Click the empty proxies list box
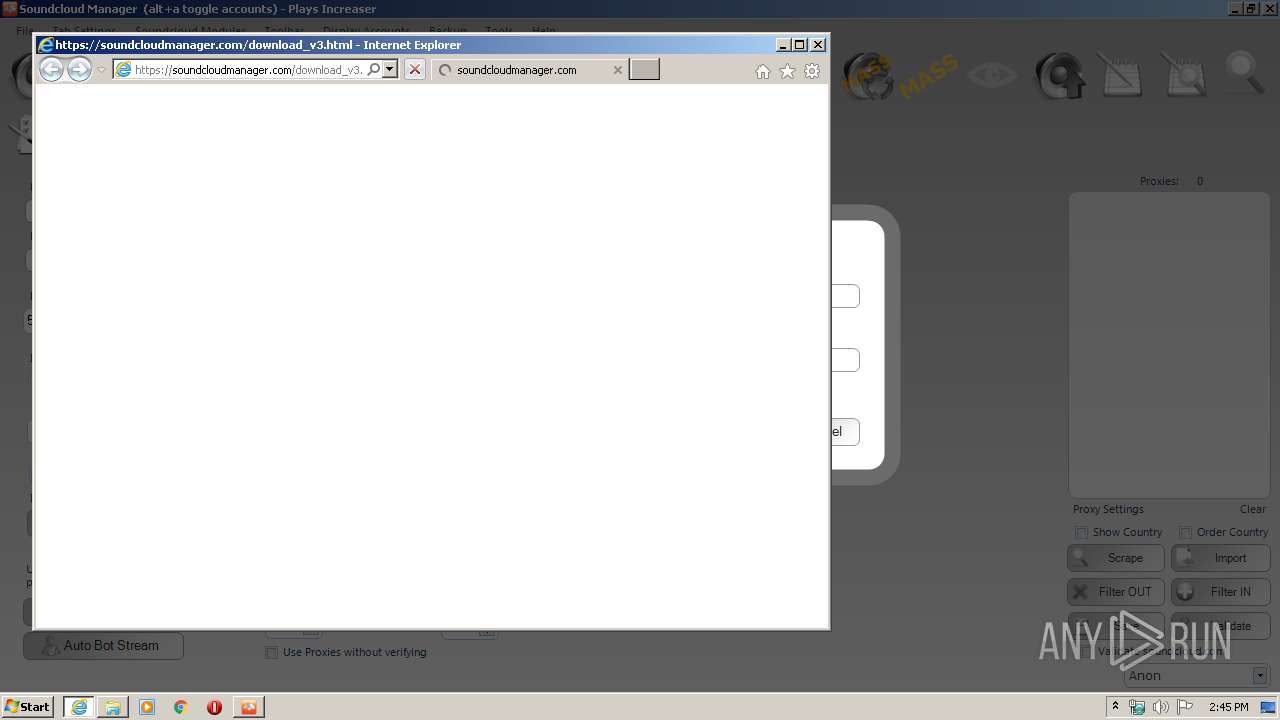Image resolution: width=1280 pixels, height=720 pixels. 1169,345
